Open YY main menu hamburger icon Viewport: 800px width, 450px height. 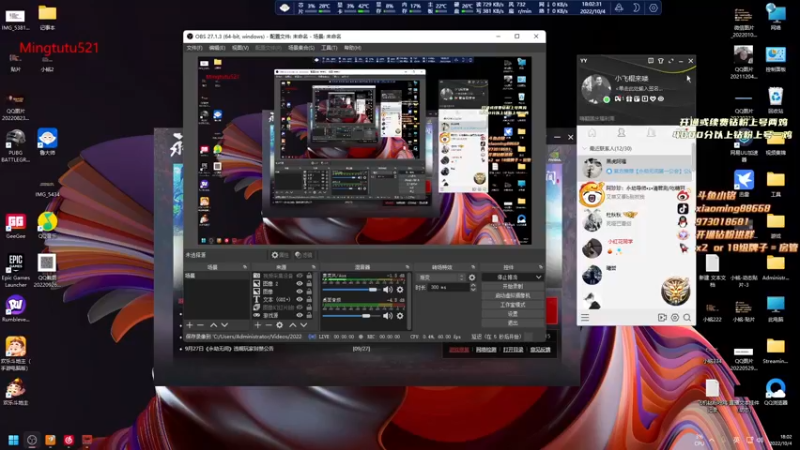click(585, 317)
